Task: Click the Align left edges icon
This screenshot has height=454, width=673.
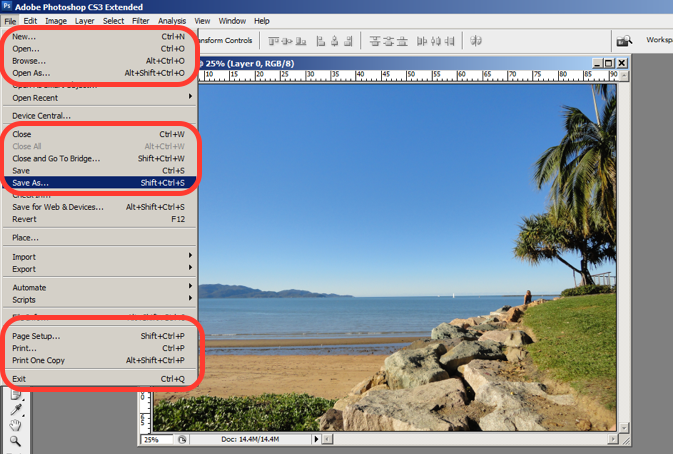Action: (x=322, y=41)
